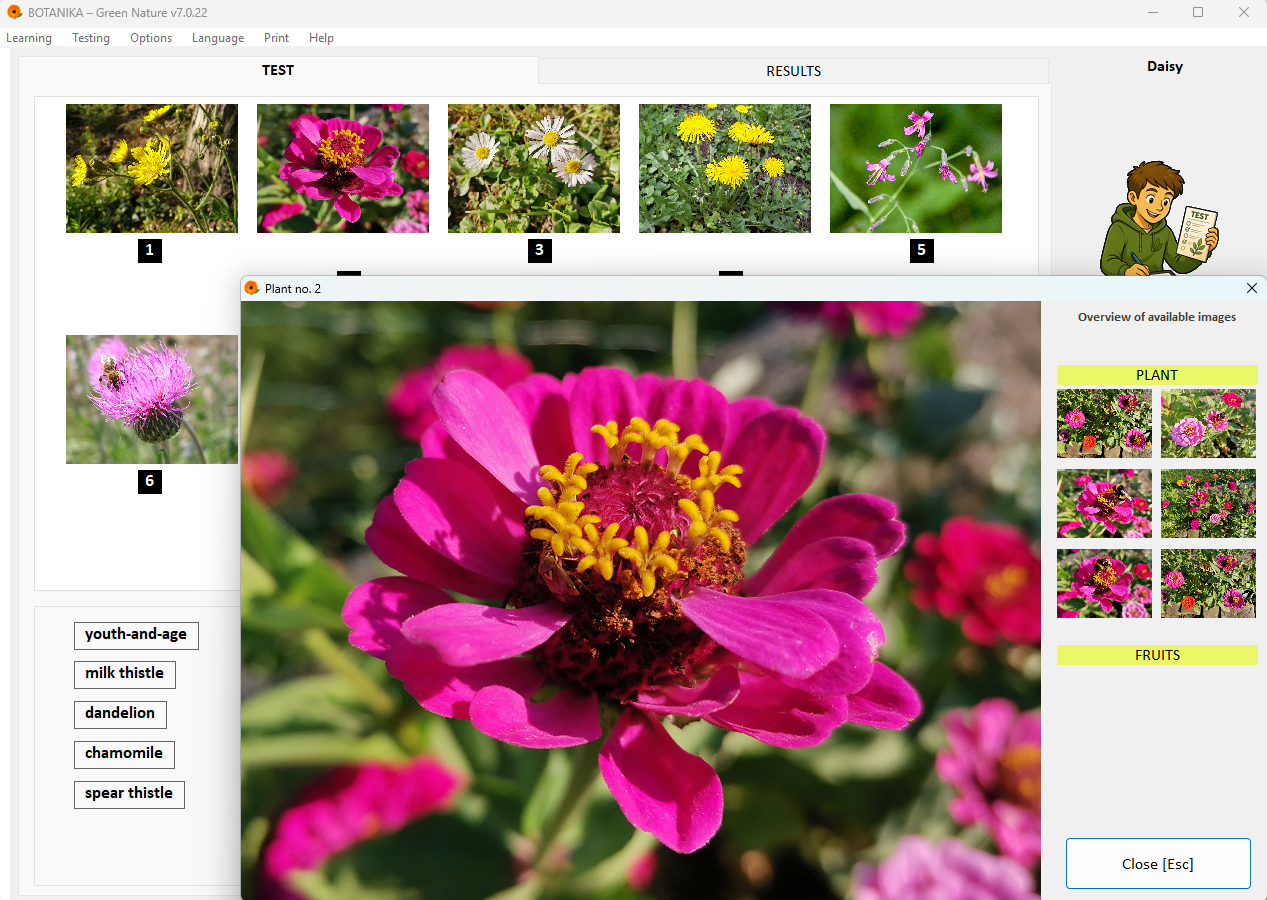1267x900 pixels.
Task: Open the Language menu
Action: click(218, 38)
